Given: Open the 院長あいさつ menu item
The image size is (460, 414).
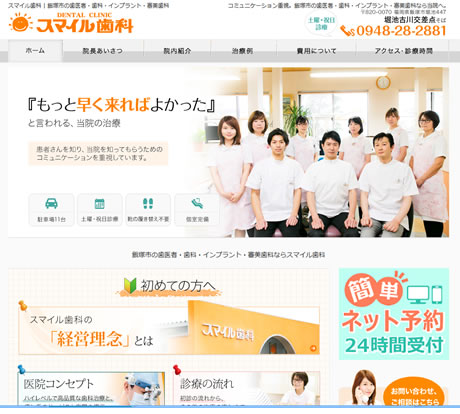Looking at the screenshot, I should click(103, 51).
